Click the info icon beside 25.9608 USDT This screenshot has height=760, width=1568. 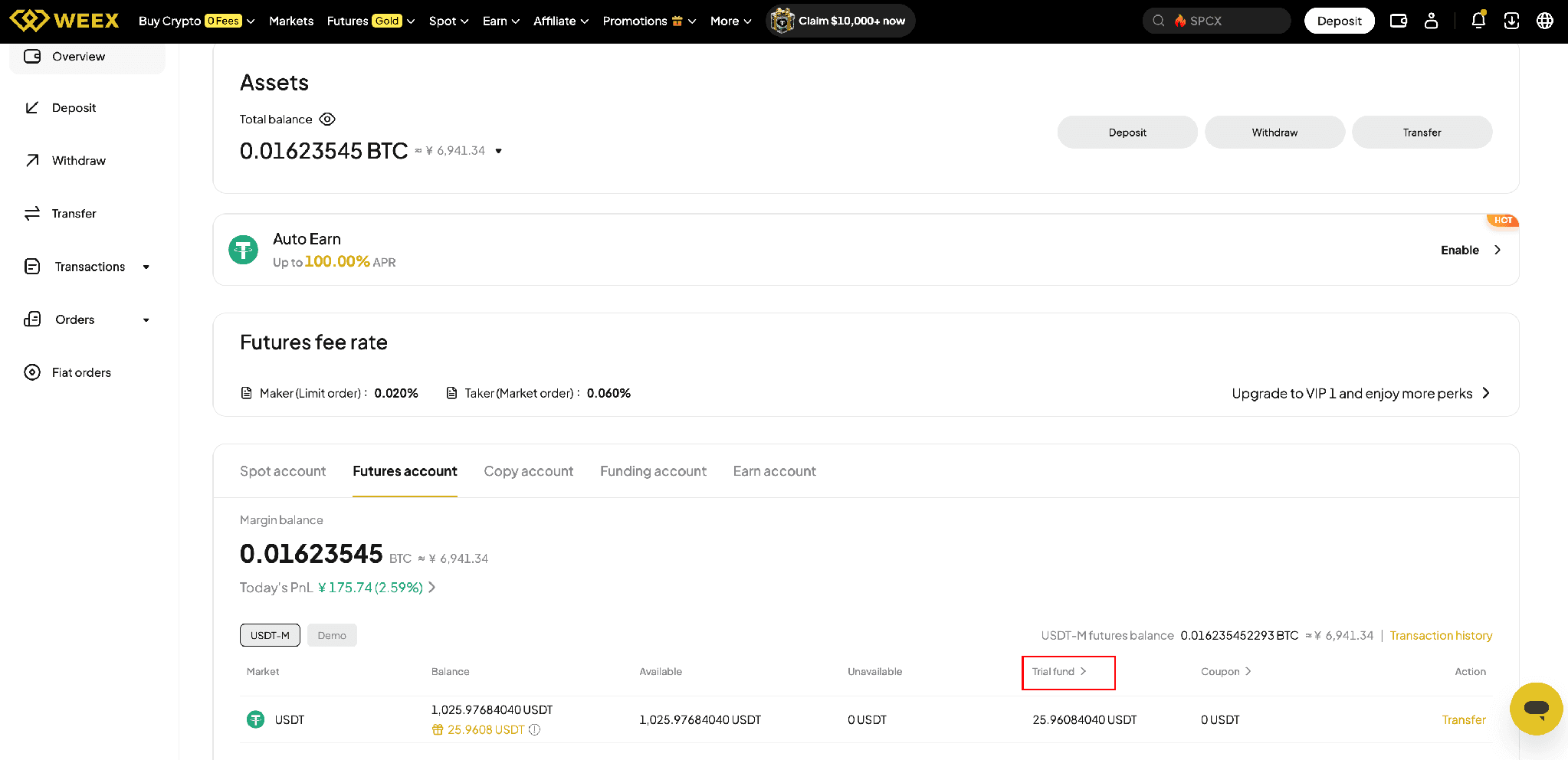tap(535, 730)
